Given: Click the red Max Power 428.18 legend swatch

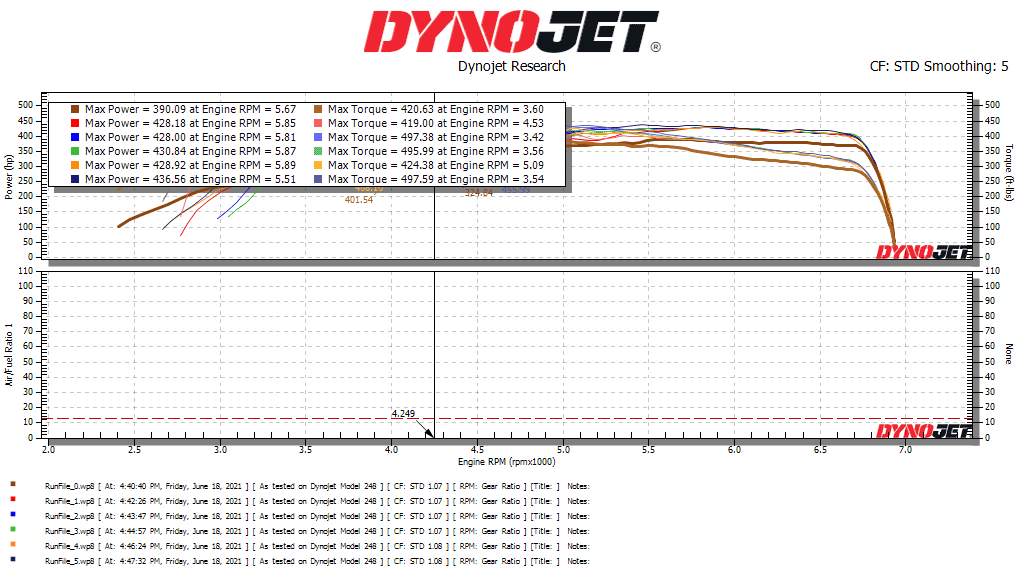Looking at the screenshot, I should pyautogui.click(x=75, y=123).
